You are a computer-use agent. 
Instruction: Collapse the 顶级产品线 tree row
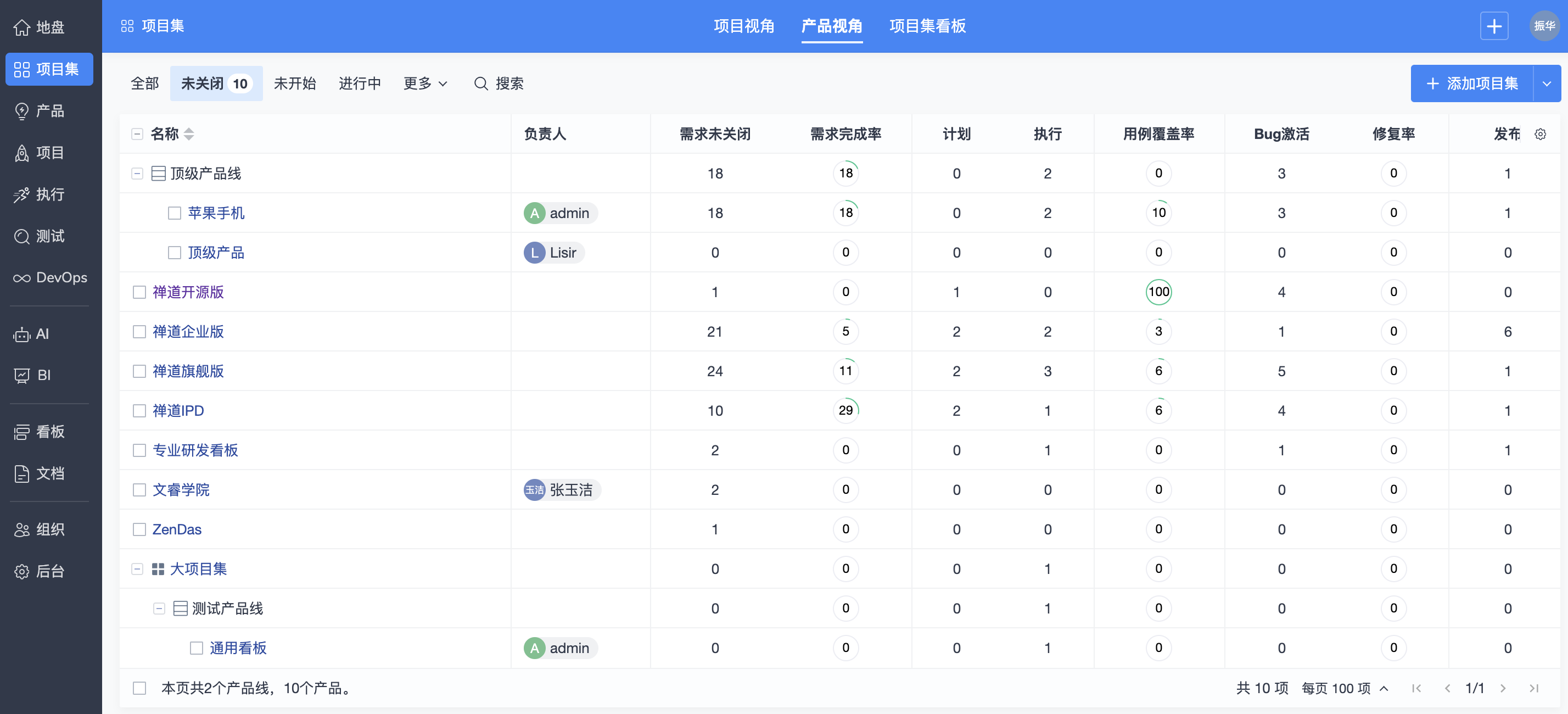138,174
